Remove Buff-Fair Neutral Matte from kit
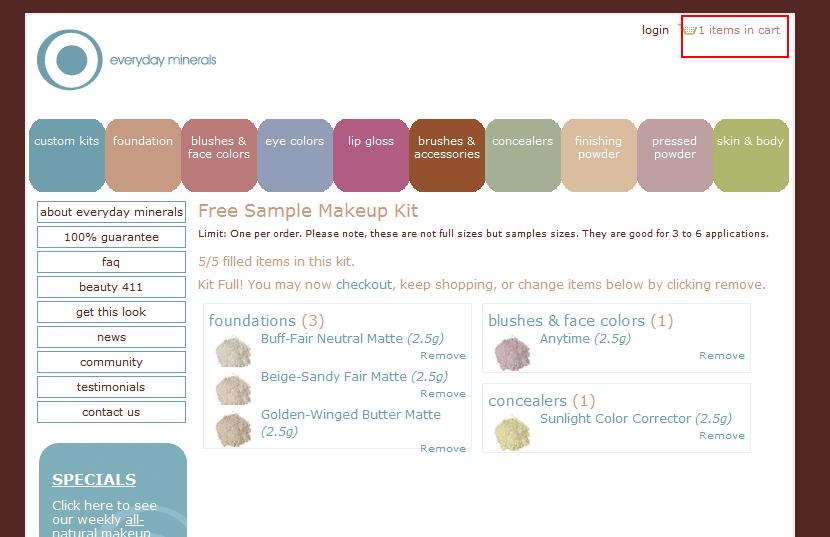Image resolution: width=830 pixels, height=537 pixels. pyautogui.click(x=443, y=355)
